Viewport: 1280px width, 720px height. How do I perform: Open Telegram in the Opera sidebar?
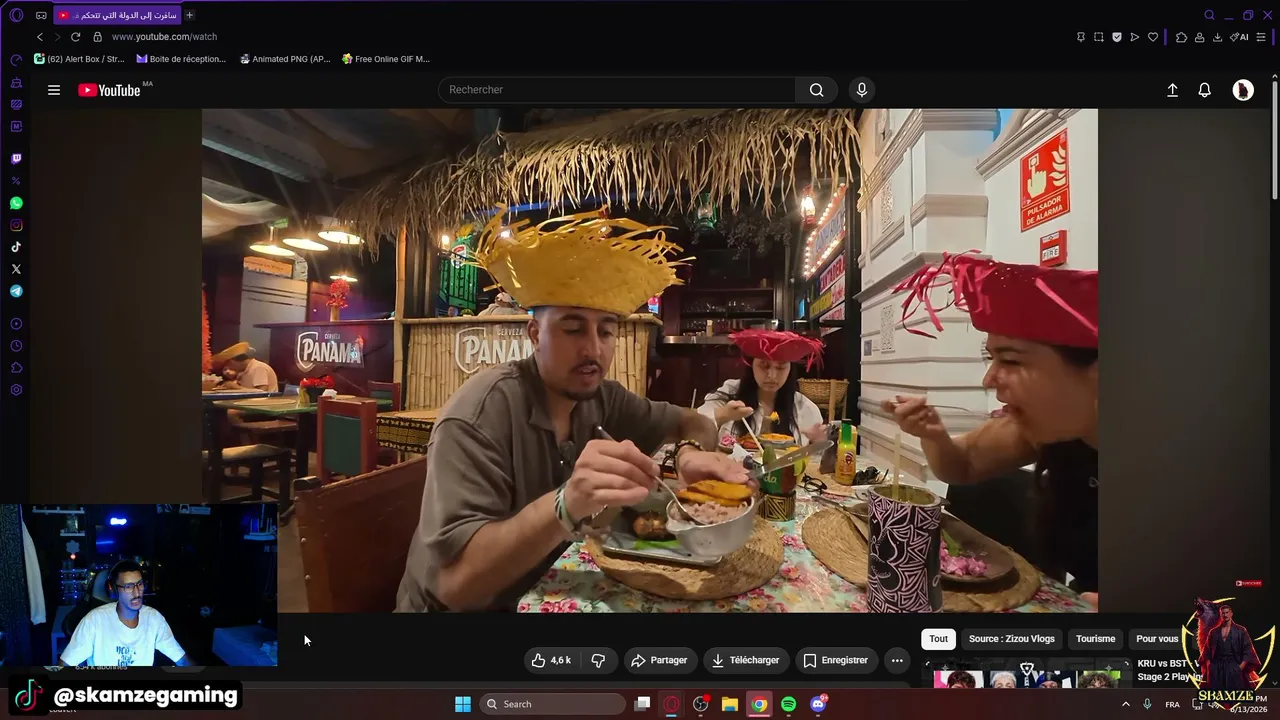(x=16, y=291)
